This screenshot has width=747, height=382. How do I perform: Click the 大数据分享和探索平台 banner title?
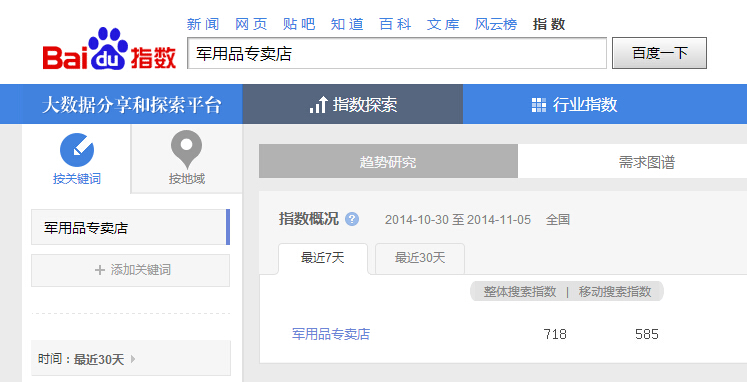click(x=132, y=105)
